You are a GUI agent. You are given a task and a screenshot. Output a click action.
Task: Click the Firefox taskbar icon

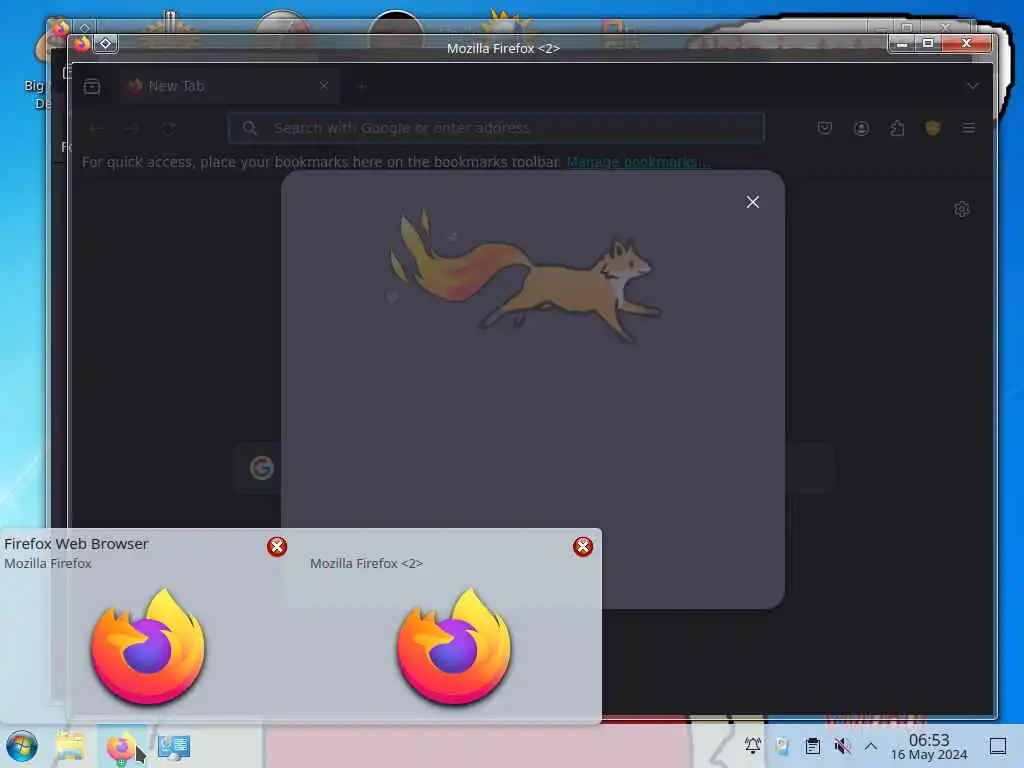coord(120,746)
